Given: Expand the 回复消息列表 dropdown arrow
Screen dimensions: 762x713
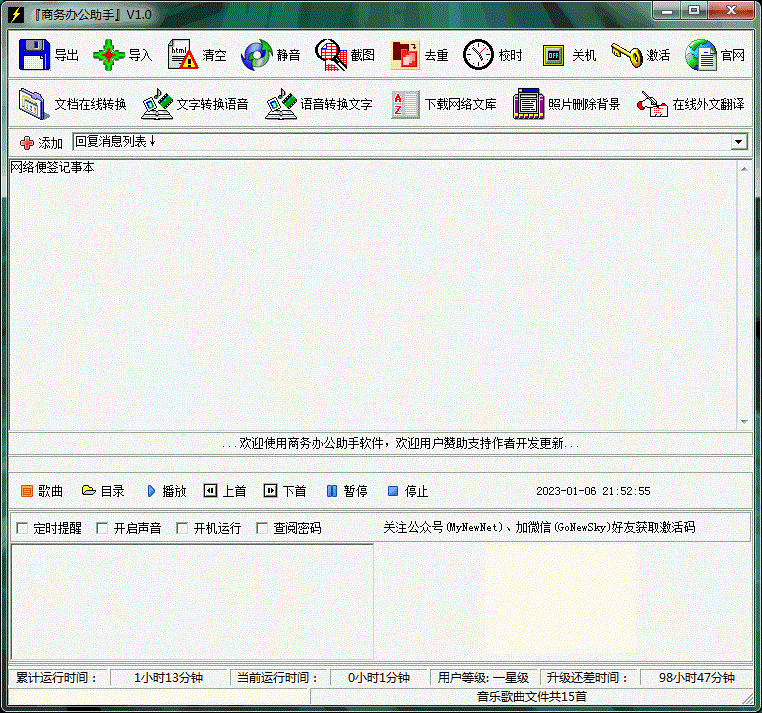Looking at the screenshot, I should [x=739, y=143].
